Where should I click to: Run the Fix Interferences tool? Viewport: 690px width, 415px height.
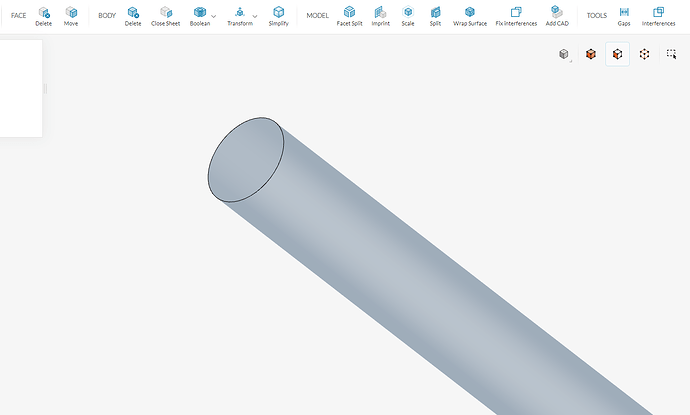516,16
